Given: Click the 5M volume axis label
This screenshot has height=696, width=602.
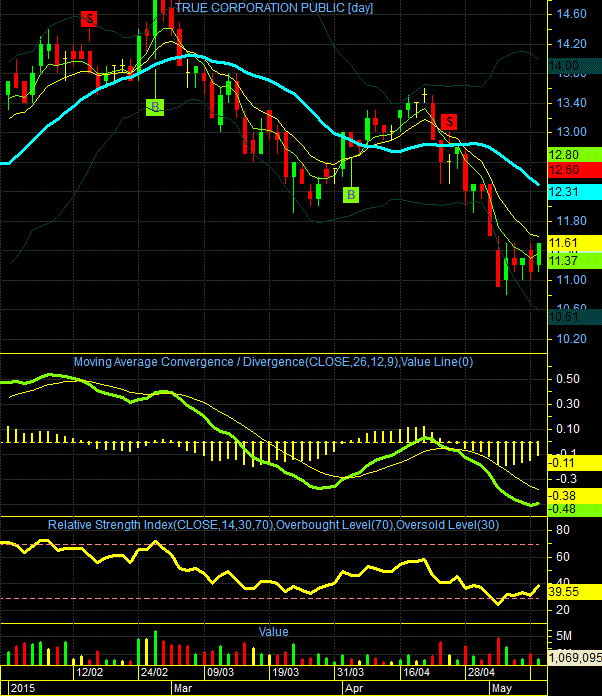Looking at the screenshot, I should tap(564, 636).
